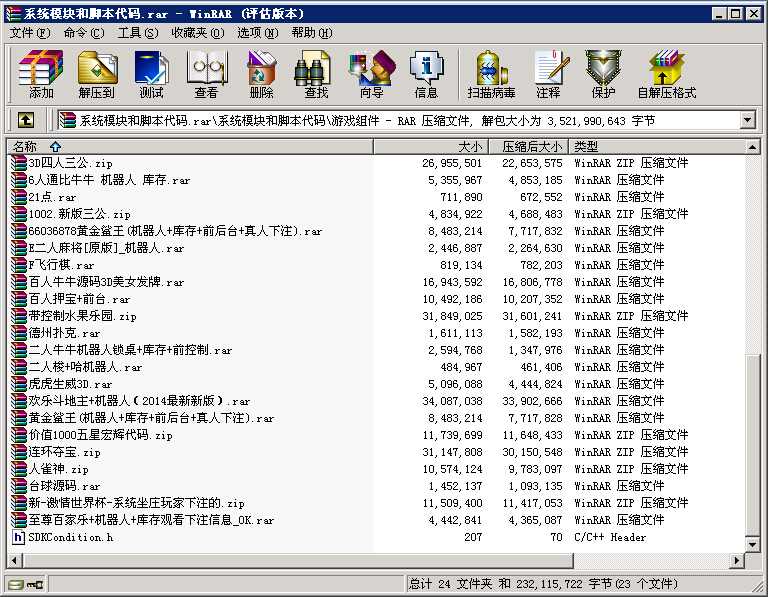Click archive icon of 台球源码.rar
The height and width of the screenshot is (597, 768).
[19, 486]
